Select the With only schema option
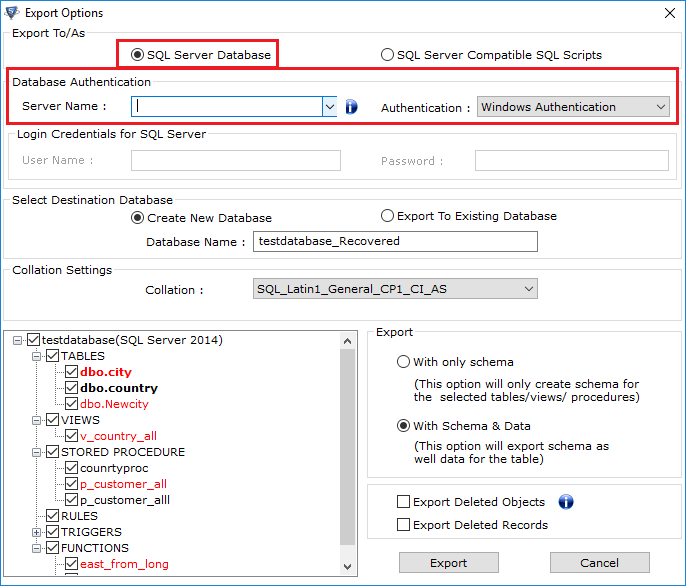The height and width of the screenshot is (586, 686). pos(404,362)
